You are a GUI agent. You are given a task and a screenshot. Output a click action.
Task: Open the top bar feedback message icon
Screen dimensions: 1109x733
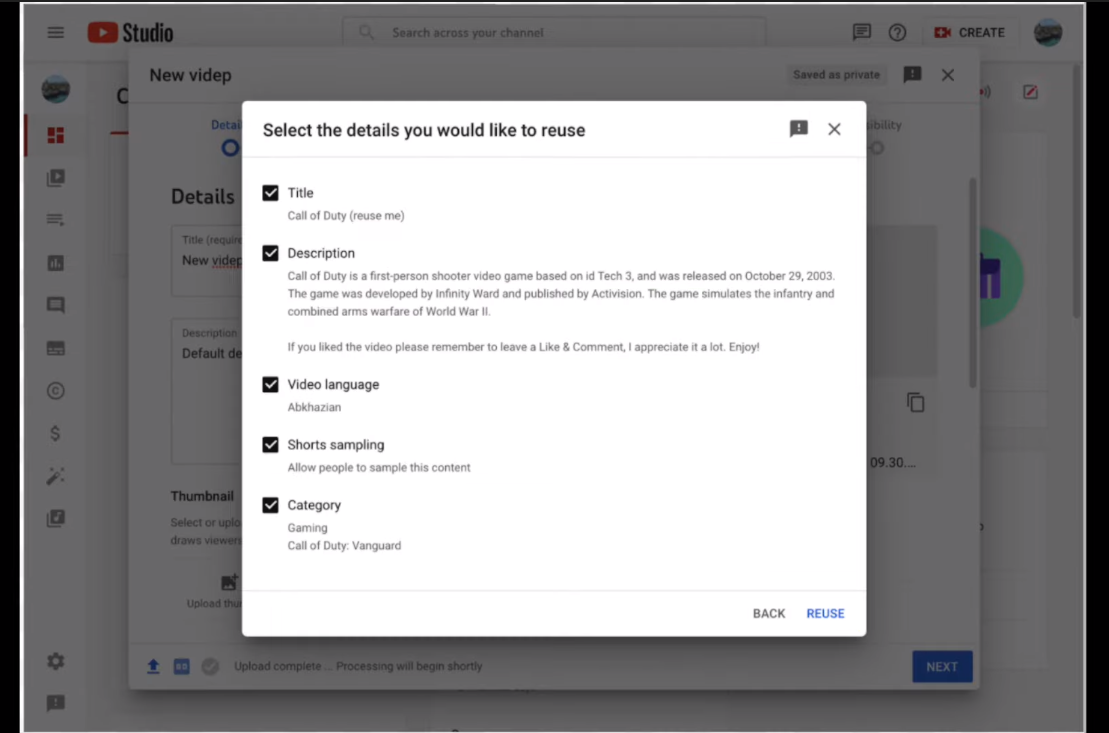pos(861,33)
